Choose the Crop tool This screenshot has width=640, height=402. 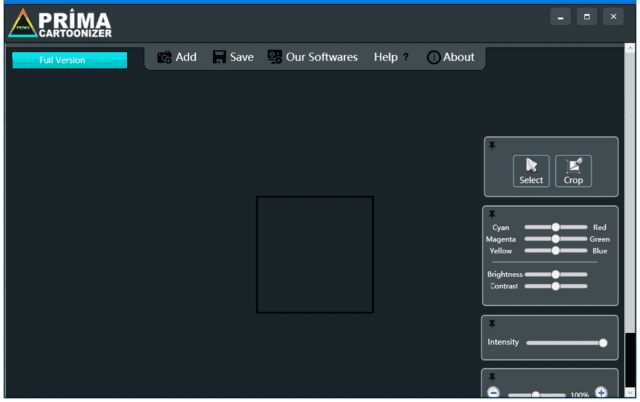[x=573, y=171]
